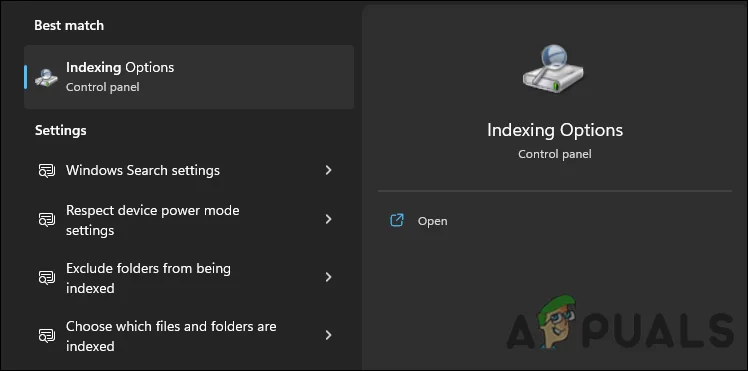The width and height of the screenshot is (748, 371).
Task: Open Windows Search settings result
Action: click(x=189, y=170)
